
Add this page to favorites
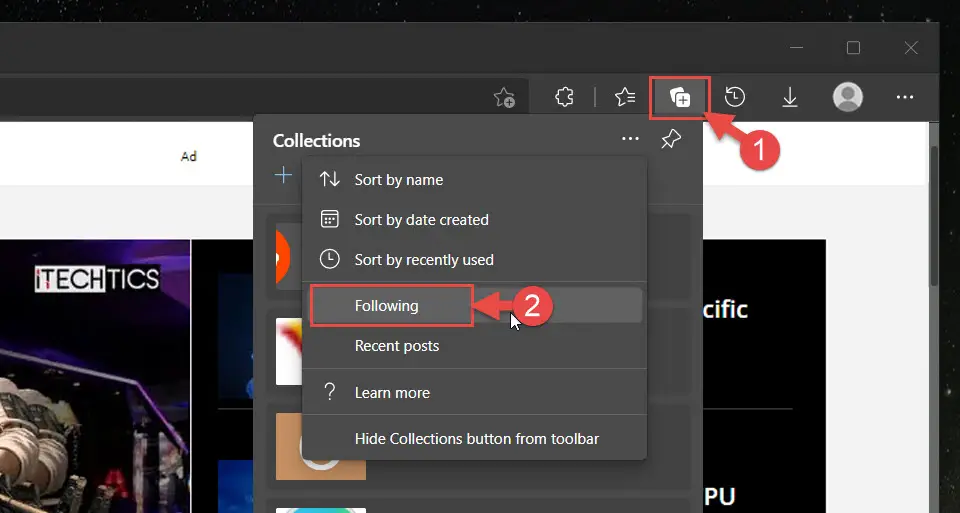(504, 97)
